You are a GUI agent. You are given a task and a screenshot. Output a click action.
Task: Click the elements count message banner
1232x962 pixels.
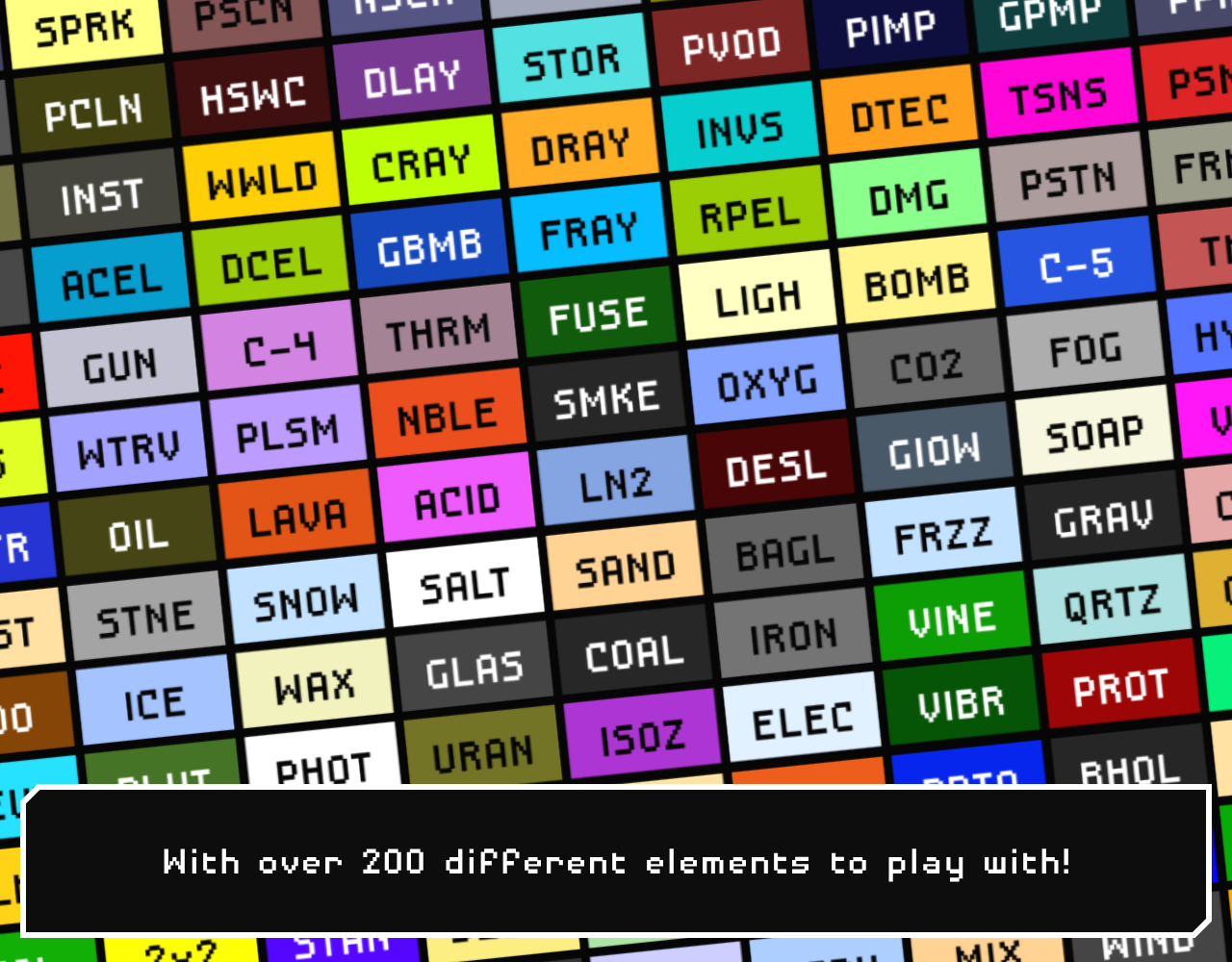616,863
